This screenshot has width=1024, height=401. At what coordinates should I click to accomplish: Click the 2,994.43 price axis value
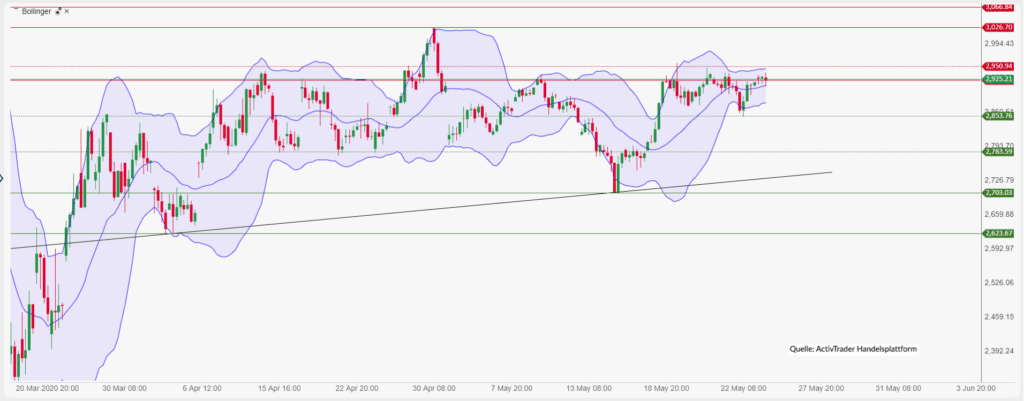tap(999, 44)
